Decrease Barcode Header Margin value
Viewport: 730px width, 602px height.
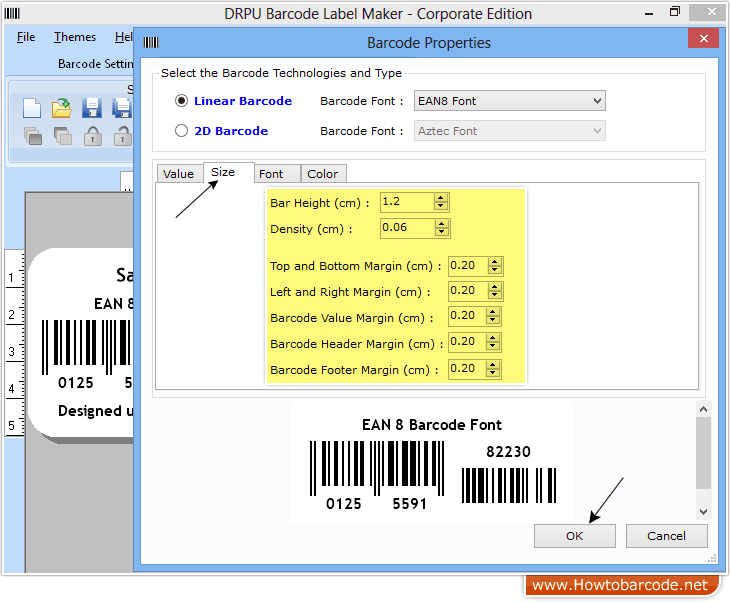tap(493, 347)
